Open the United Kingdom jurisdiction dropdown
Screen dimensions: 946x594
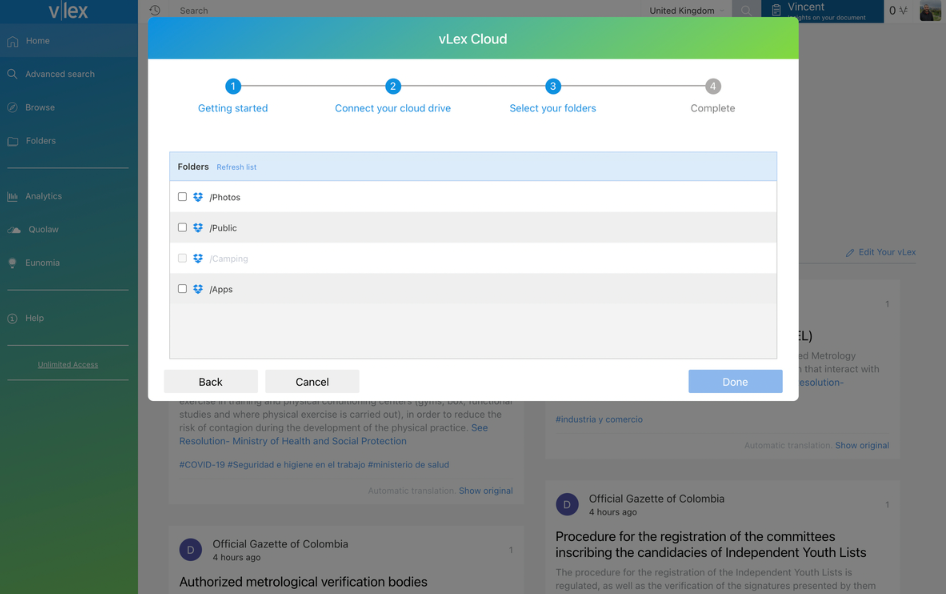[687, 11]
